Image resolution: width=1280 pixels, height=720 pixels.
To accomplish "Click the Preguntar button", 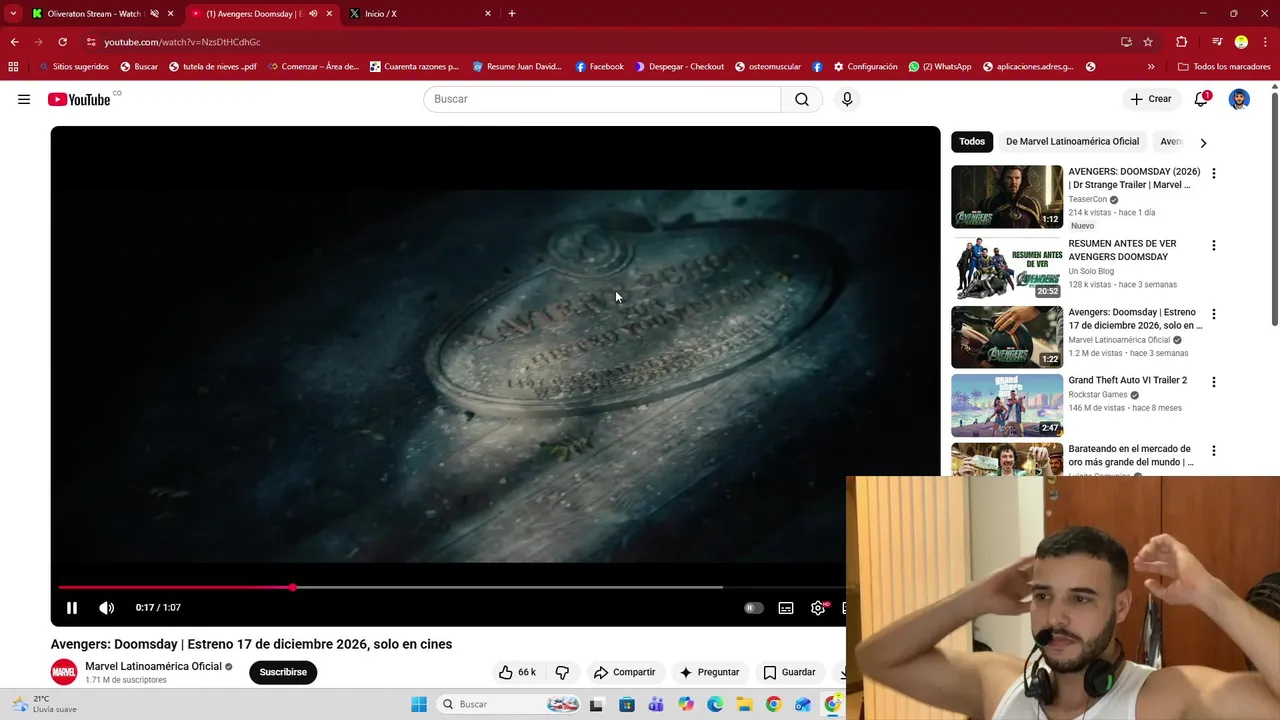I will coord(709,672).
